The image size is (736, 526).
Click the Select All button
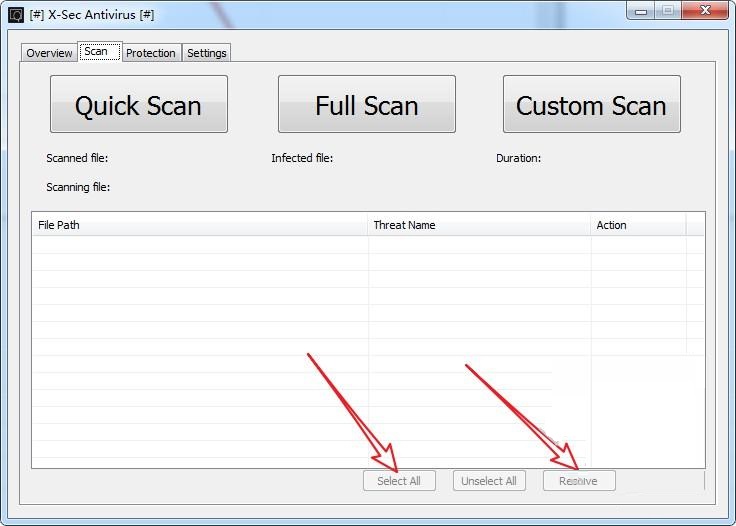(x=399, y=480)
